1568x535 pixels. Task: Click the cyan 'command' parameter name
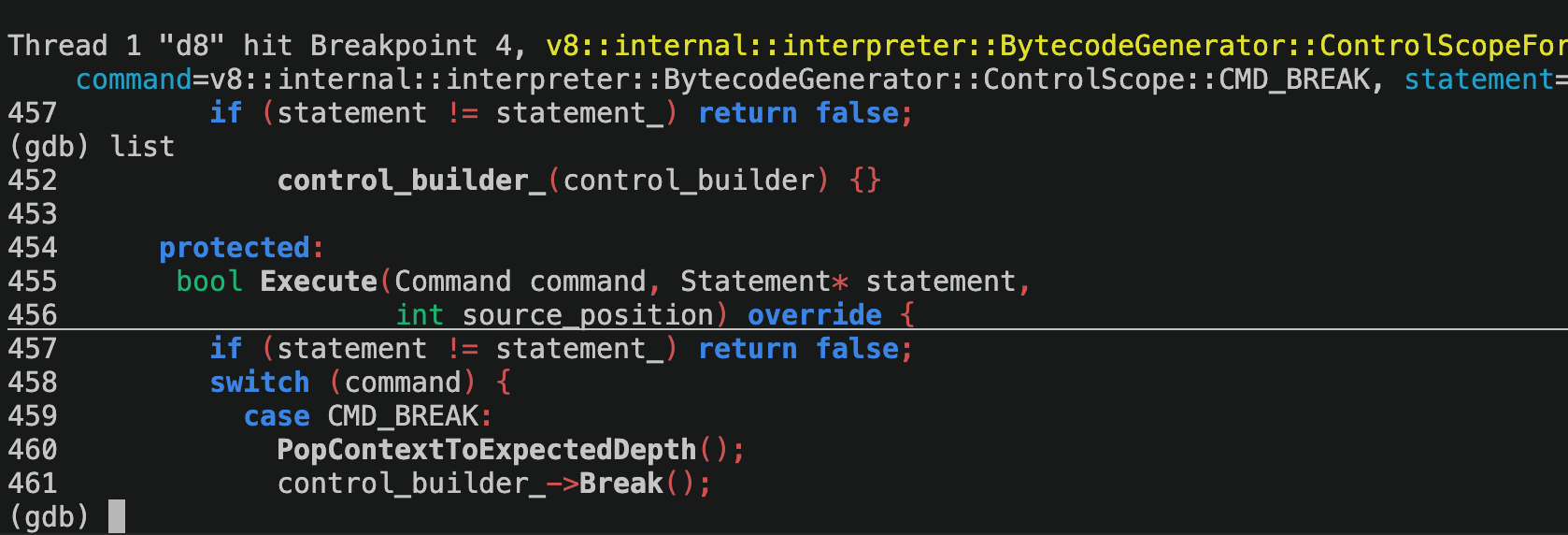pyautogui.click(x=133, y=80)
